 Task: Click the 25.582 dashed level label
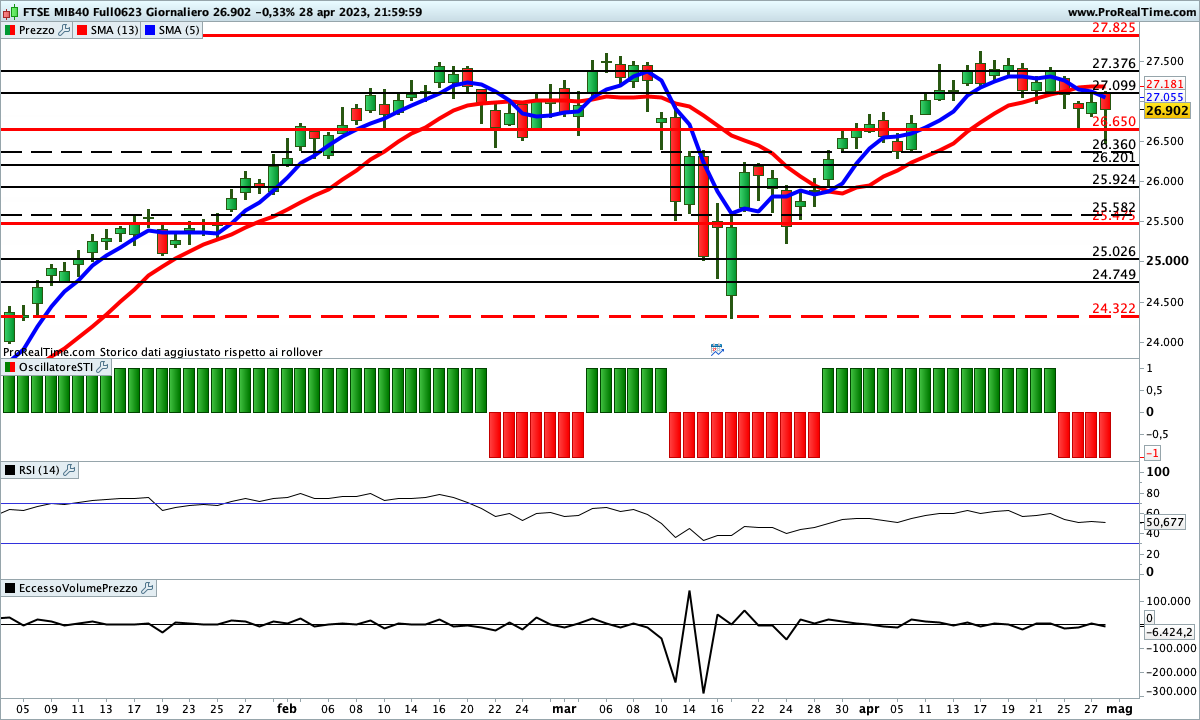tap(1113, 207)
